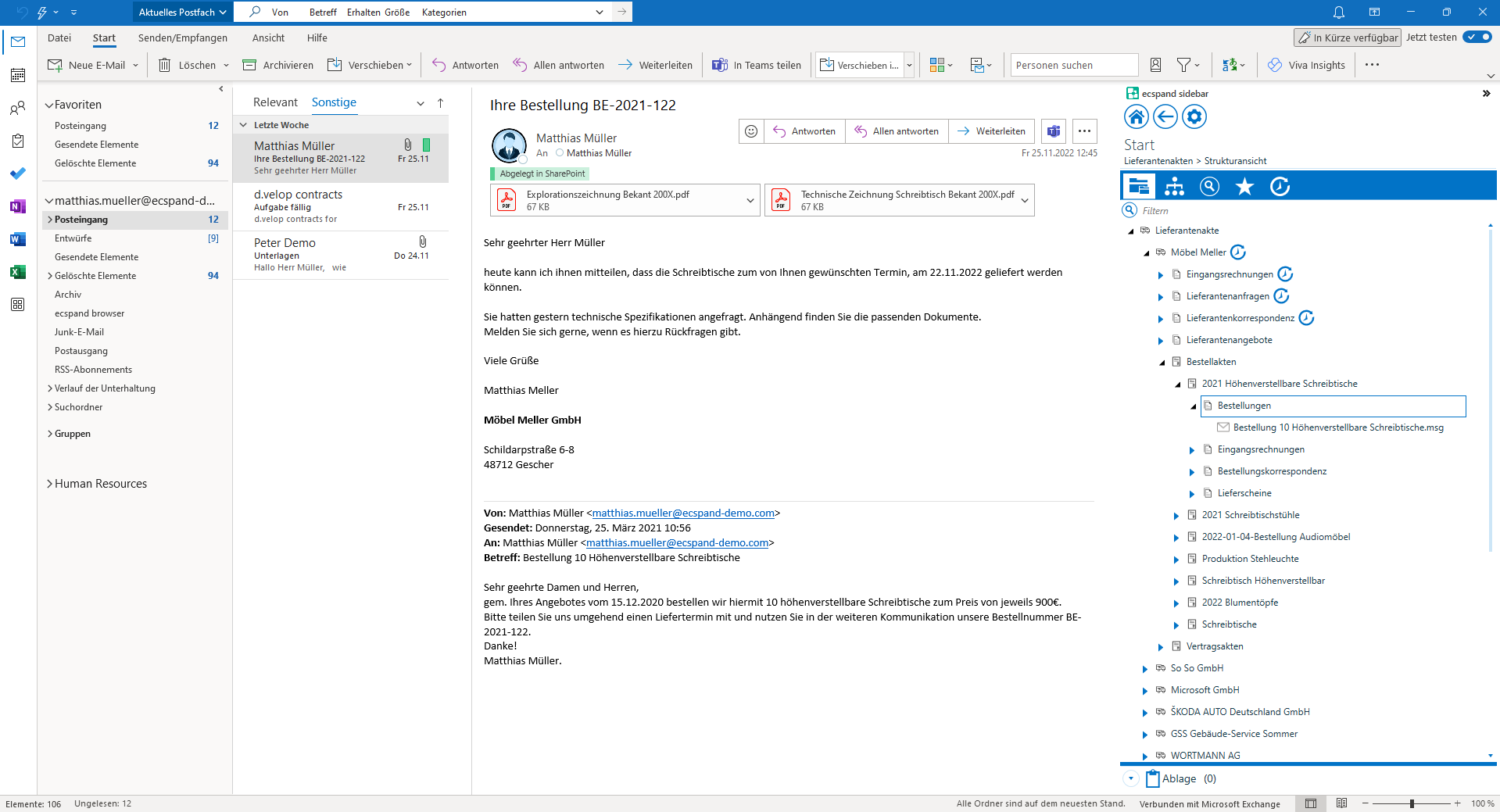
Task: Launch OneNote from left rail
Action: tap(18, 206)
